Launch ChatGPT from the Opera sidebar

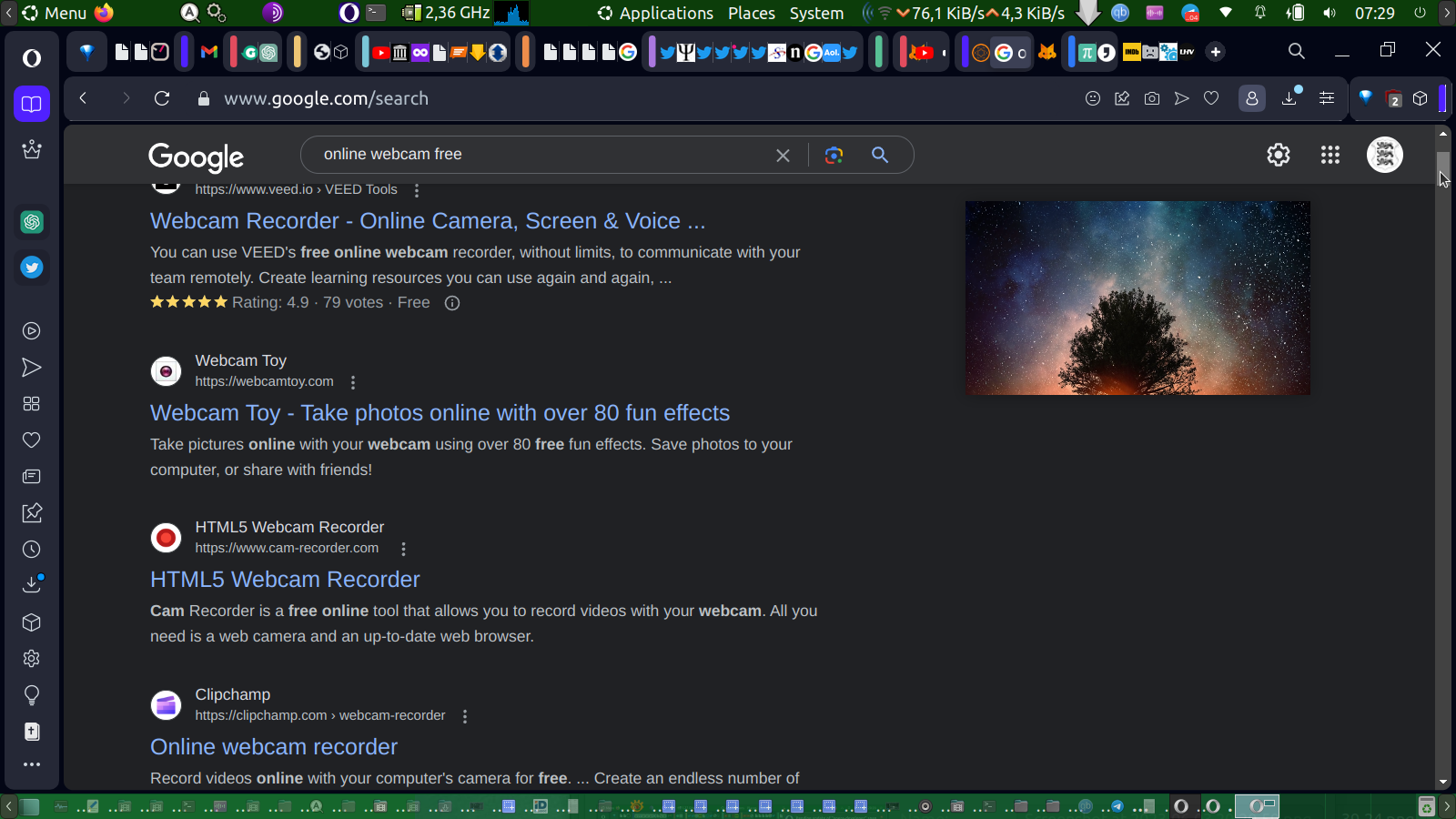click(x=32, y=222)
